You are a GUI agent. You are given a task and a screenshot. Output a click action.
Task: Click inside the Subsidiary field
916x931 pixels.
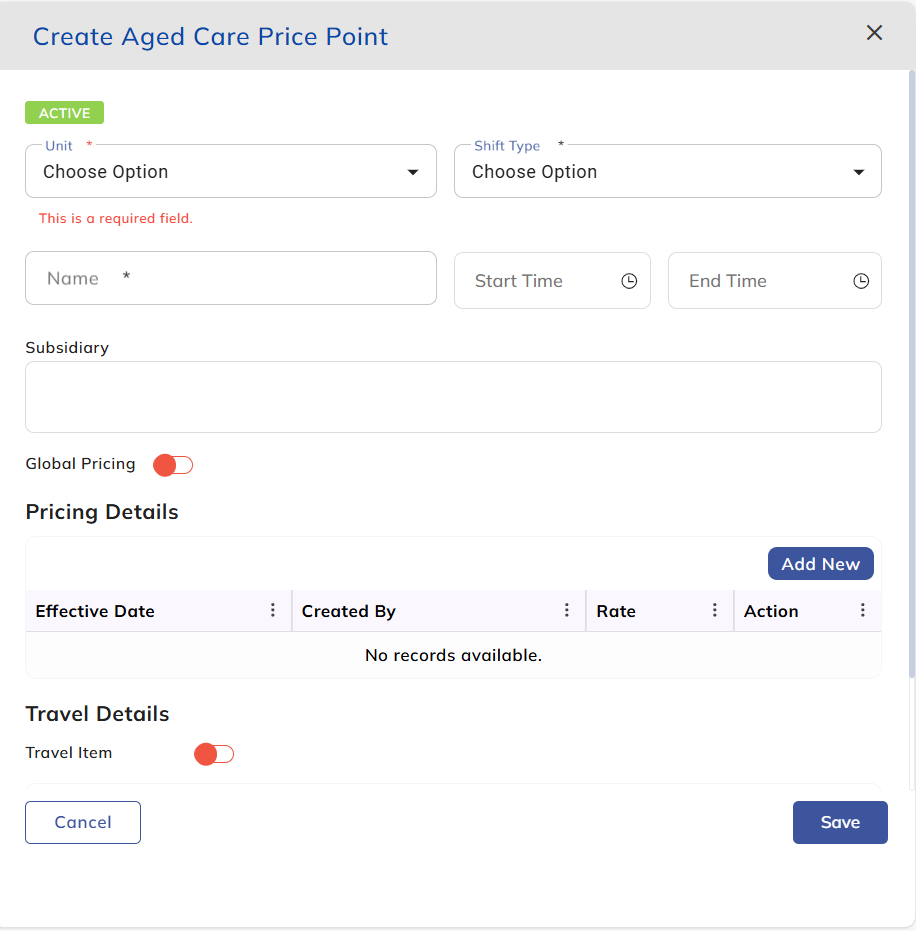(x=453, y=397)
